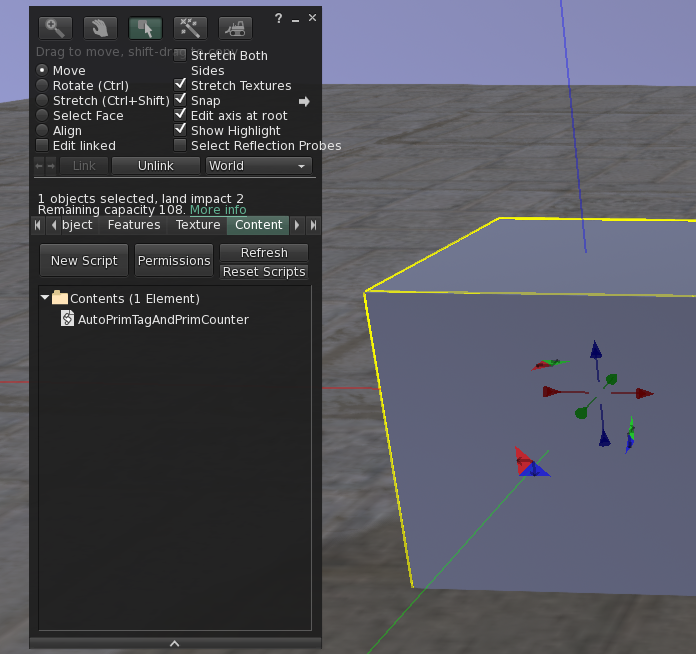Select the Rotate (Ctrl) radio option
The image size is (696, 654).
click(42, 86)
